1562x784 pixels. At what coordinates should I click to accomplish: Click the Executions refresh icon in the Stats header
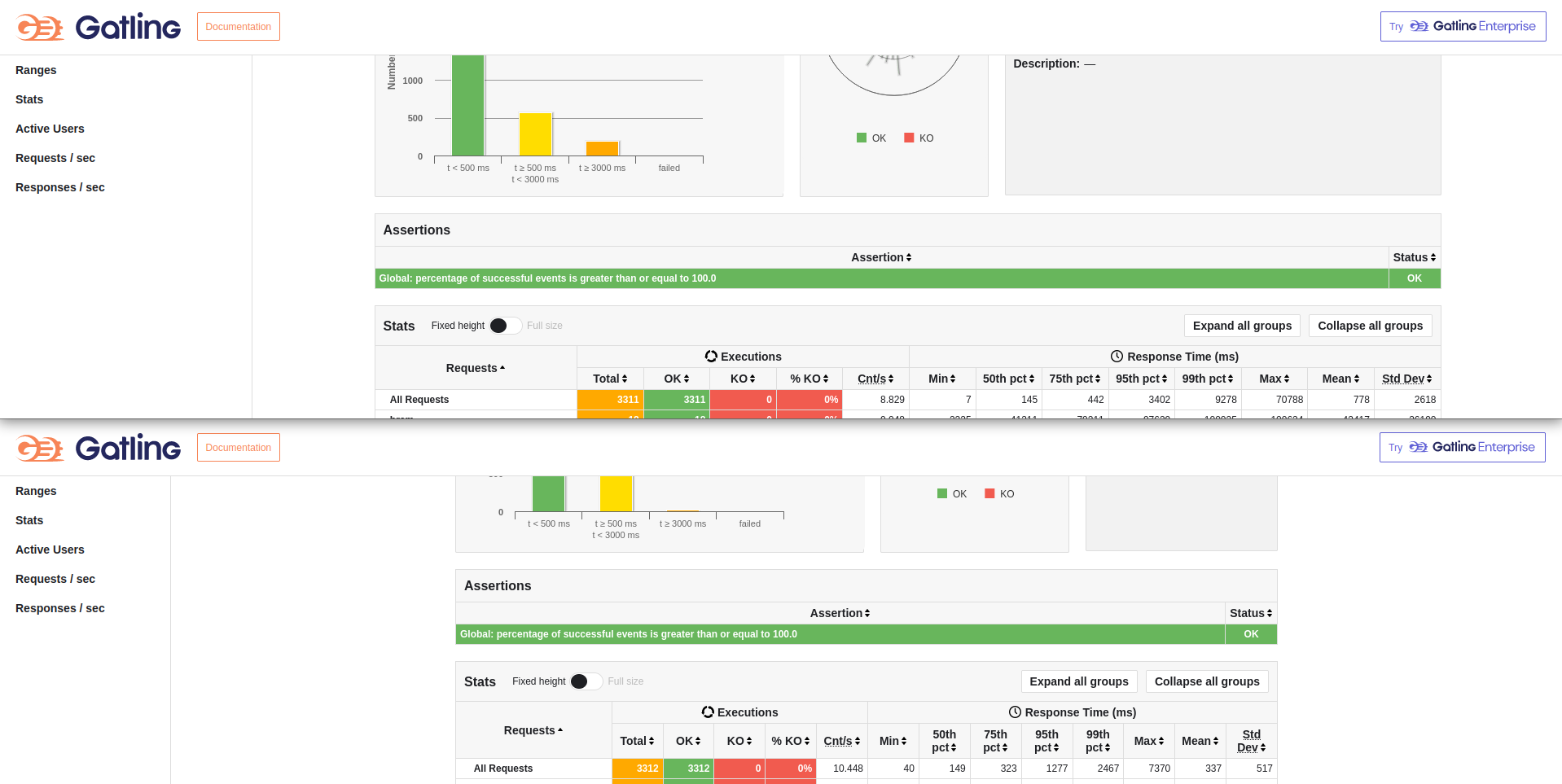[709, 356]
